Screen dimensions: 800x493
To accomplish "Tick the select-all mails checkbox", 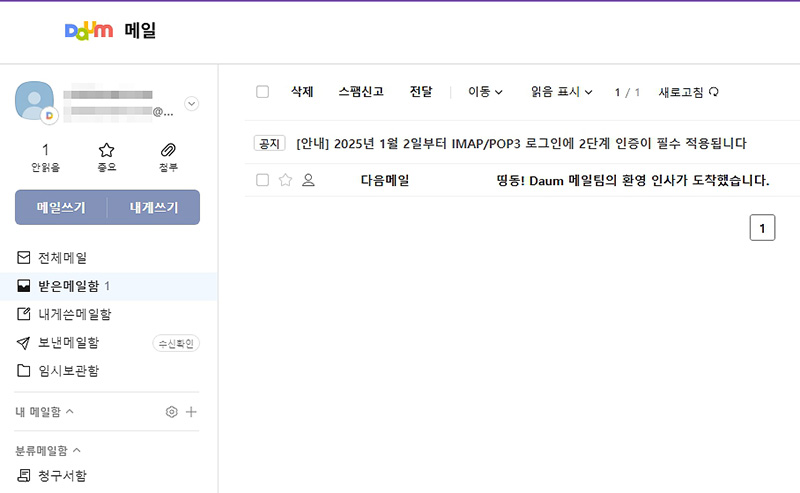I will click(262, 92).
